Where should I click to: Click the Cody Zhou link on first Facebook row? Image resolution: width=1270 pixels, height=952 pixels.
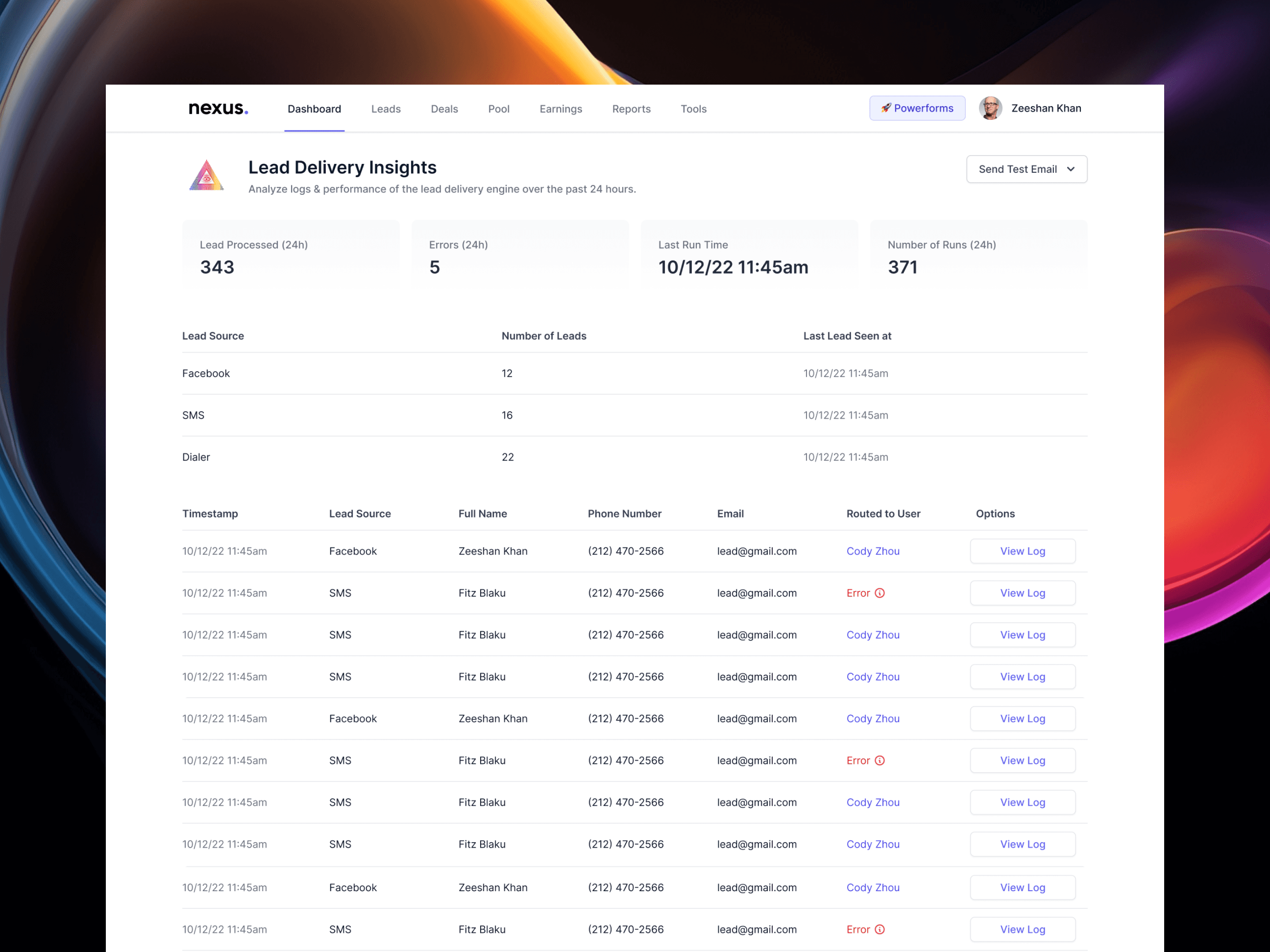(872, 550)
